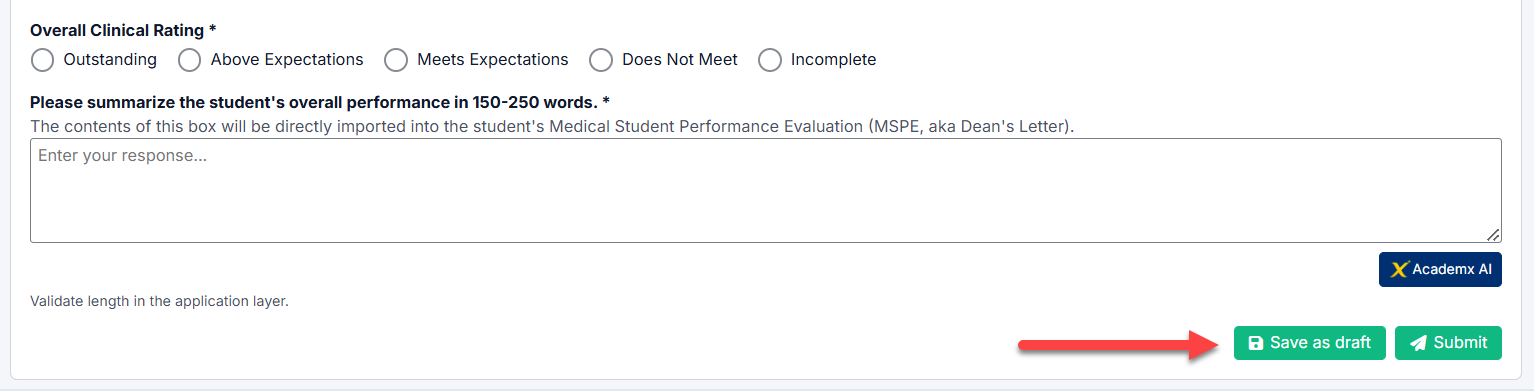This screenshot has height=391, width=1534.
Task: Submit the evaluation form
Action: coord(1448,343)
